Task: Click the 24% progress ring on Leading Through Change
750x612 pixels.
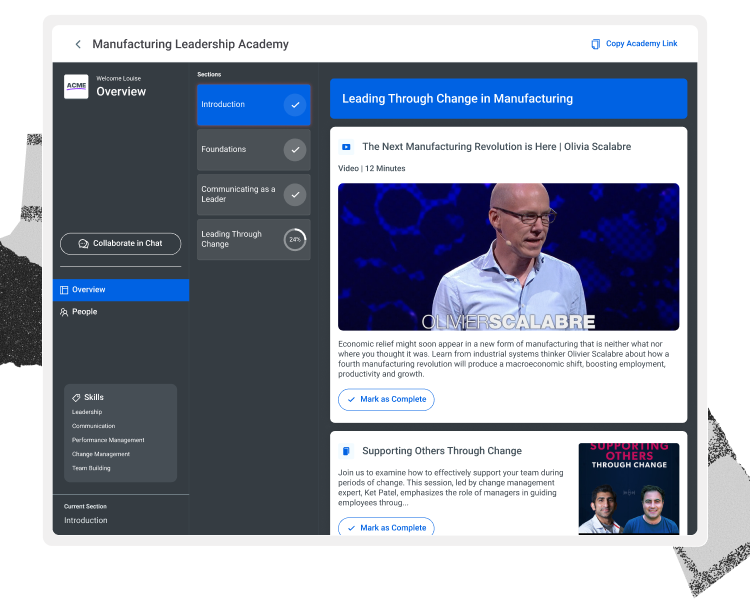Action: coord(295,240)
